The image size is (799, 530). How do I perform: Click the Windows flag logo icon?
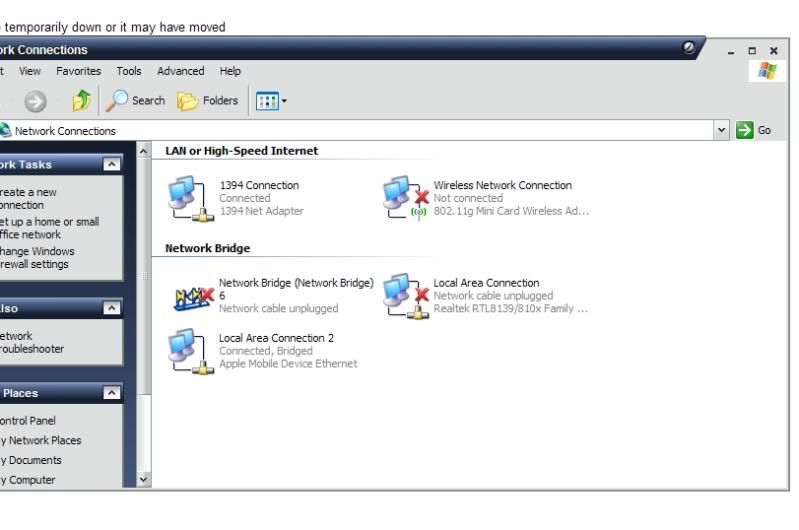click(x=766, y=71)
